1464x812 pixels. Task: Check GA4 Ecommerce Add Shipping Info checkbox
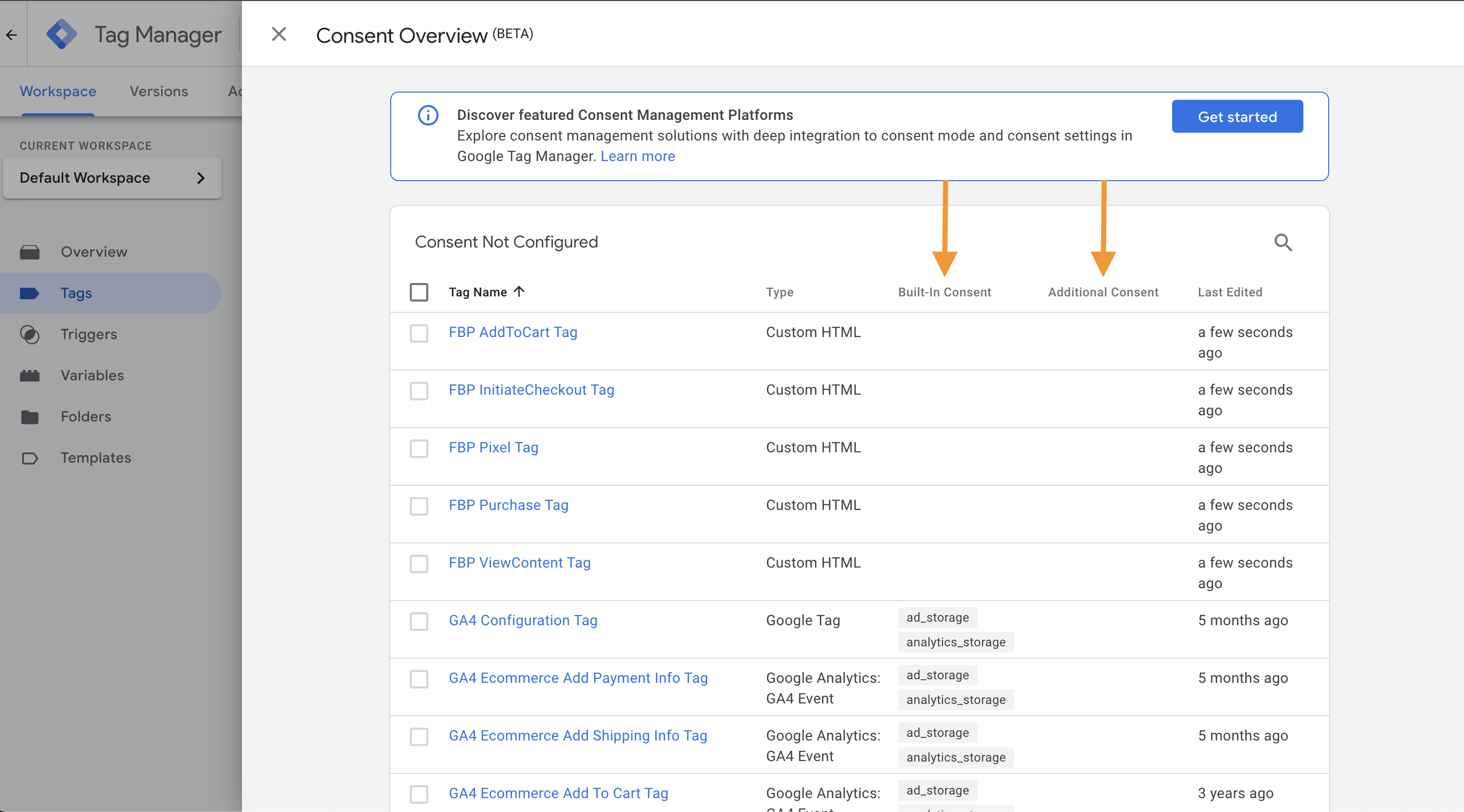pos(419,736)
